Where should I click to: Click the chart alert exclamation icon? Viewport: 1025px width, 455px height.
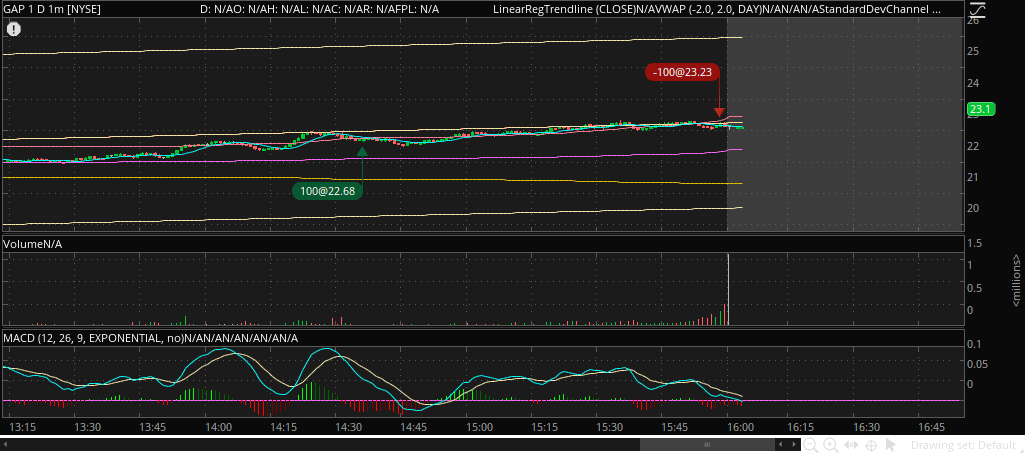(14, 29)
